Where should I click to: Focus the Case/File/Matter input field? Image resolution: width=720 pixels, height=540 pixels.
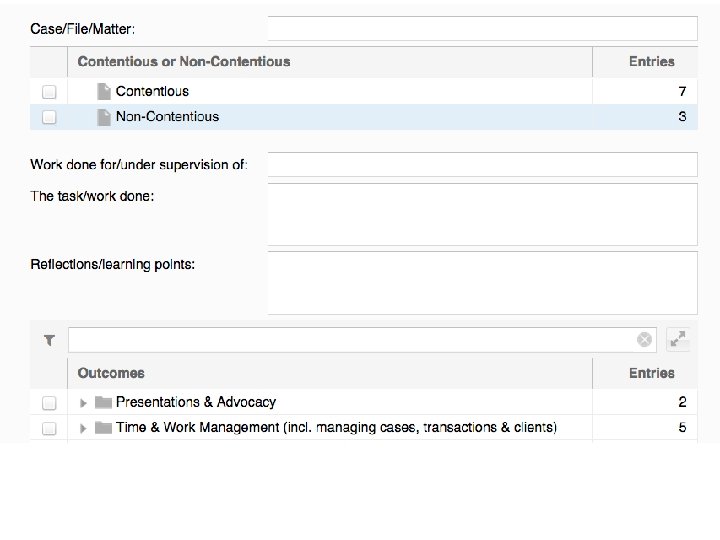pos(482,28)
